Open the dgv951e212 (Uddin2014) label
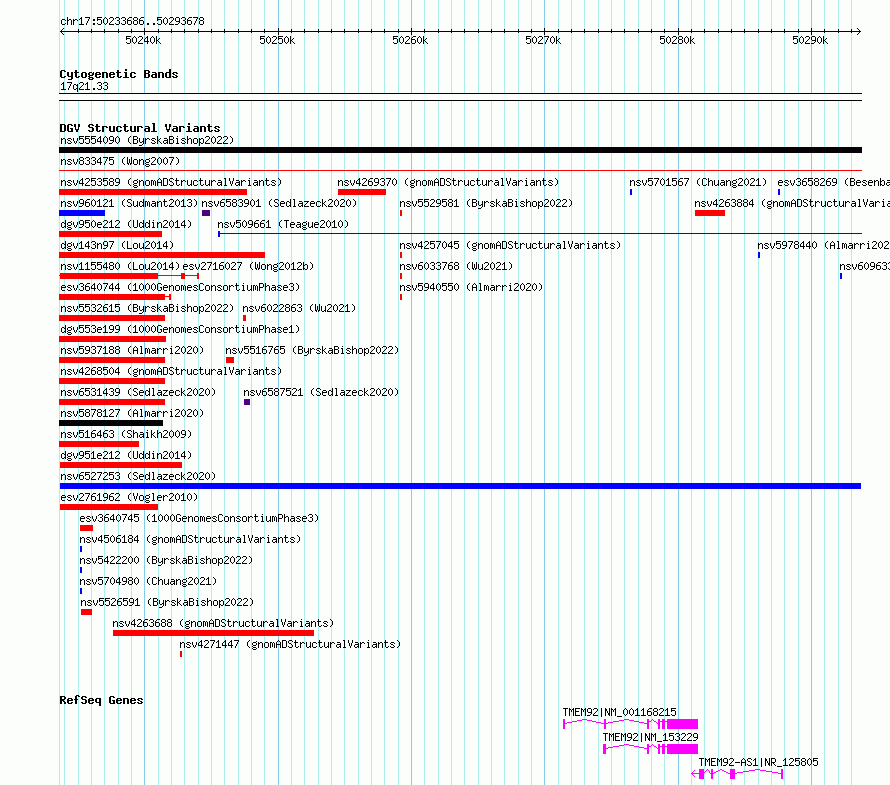The height and width of the screenshot is (785, 890). tap(126, 455)
